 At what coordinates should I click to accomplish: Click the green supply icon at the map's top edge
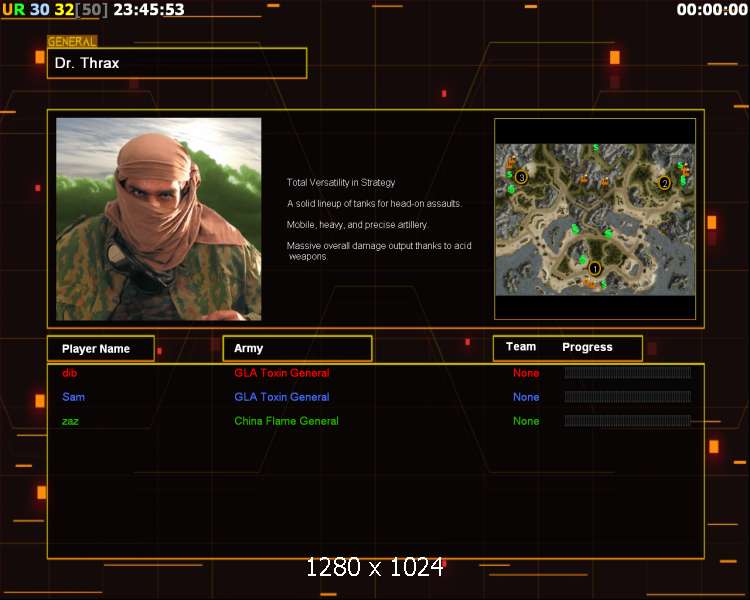point(596,148)
